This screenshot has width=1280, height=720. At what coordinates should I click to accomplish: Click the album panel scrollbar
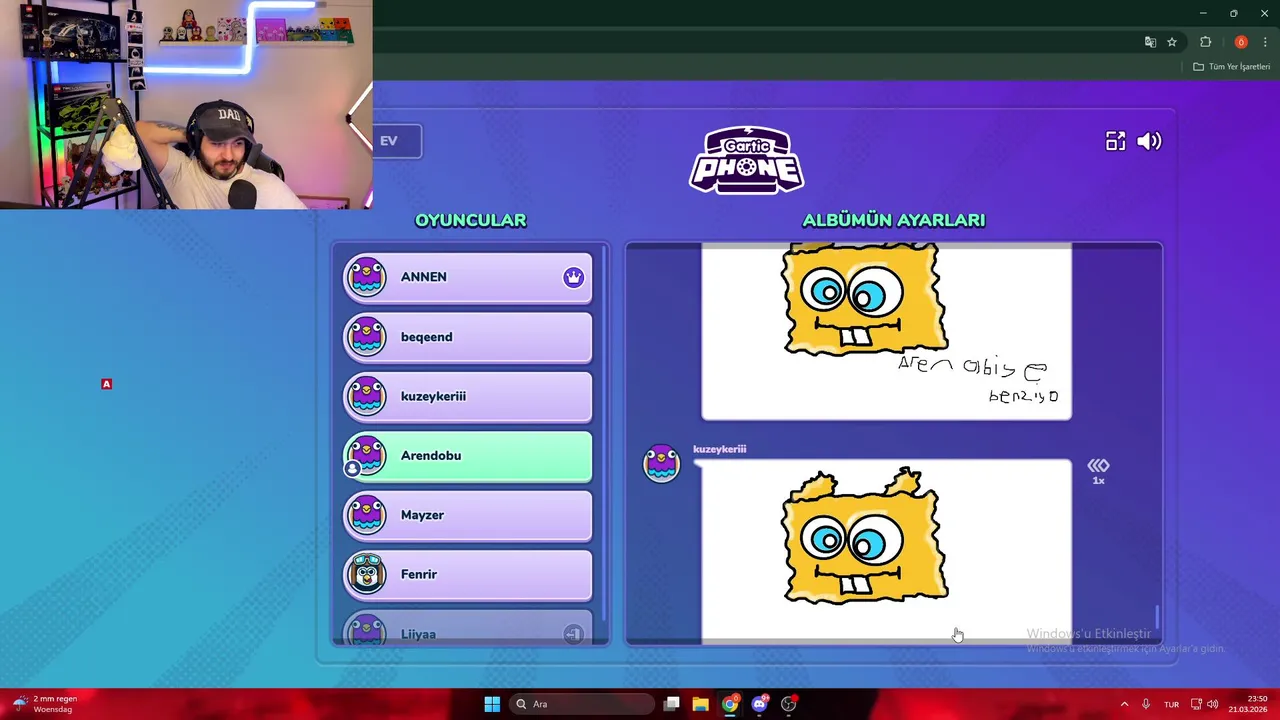tap(1157, 617)
